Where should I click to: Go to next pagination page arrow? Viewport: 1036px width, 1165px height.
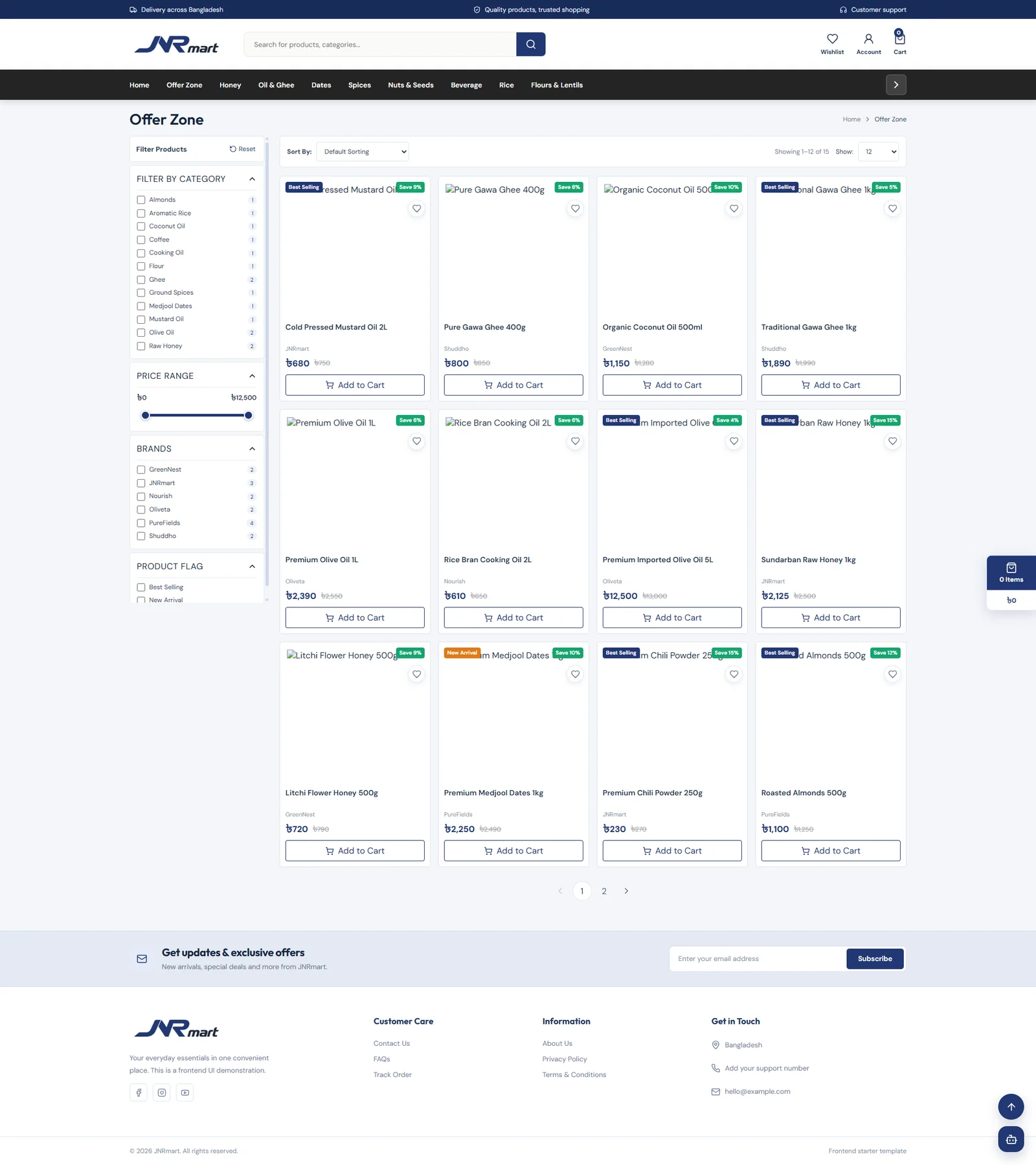pyautogui.click(x=626, y=891)
